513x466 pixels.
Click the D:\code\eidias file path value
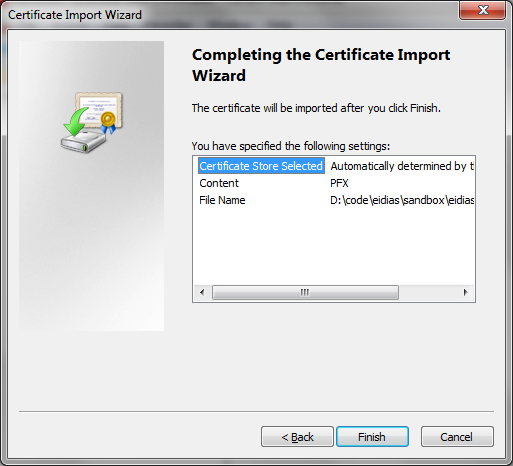pyautogui.click(x=402, y=200)
